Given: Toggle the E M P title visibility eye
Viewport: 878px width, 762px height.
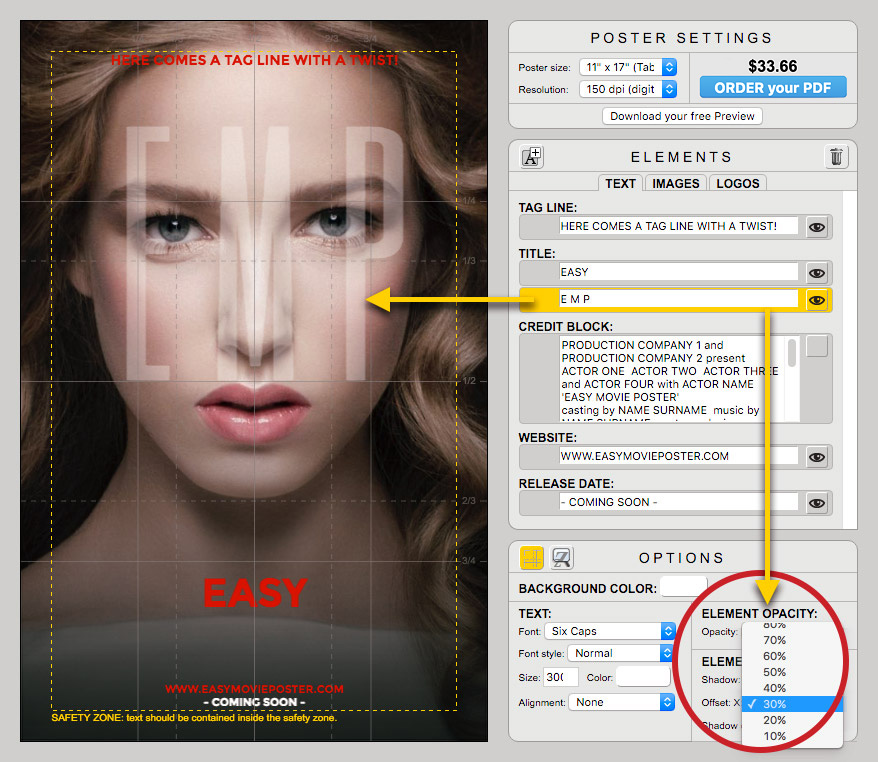Looking at the screenshot, I should (x=817, y=300).
